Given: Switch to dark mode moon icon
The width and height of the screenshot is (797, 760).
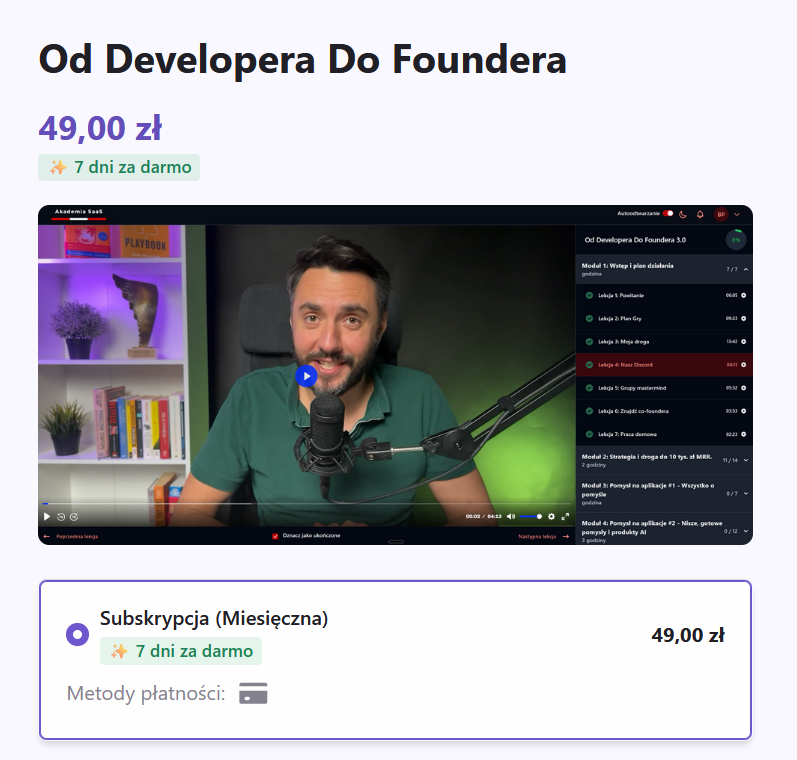Looking at the screenshot, I should pos(683,214).
